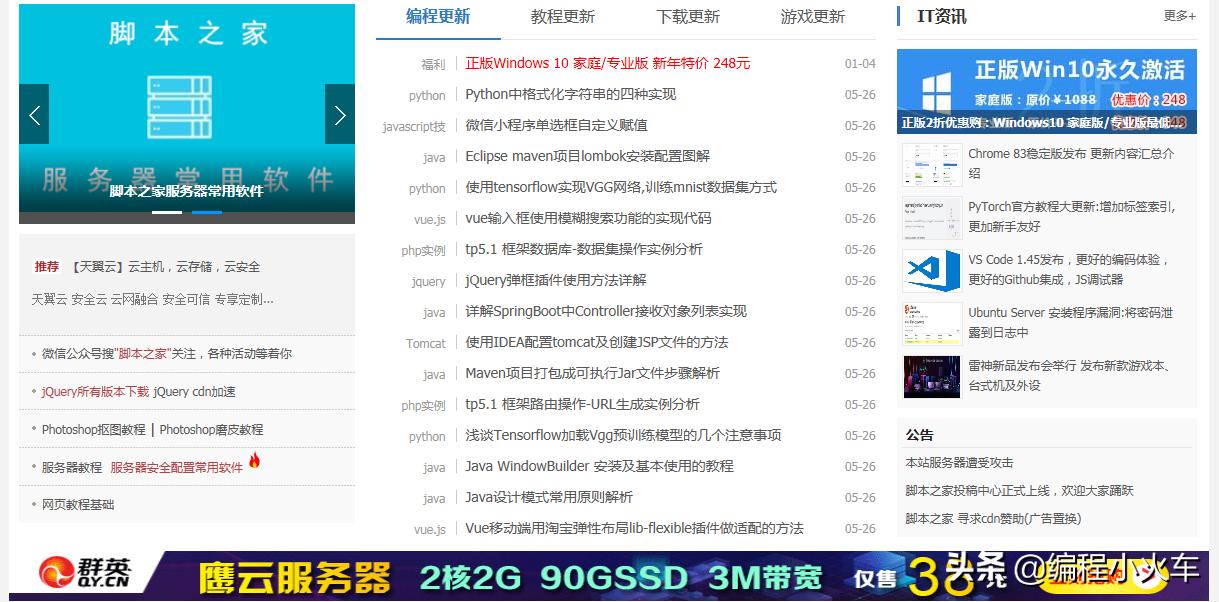Click the Ubuntu Server news thumbnail

931,324
